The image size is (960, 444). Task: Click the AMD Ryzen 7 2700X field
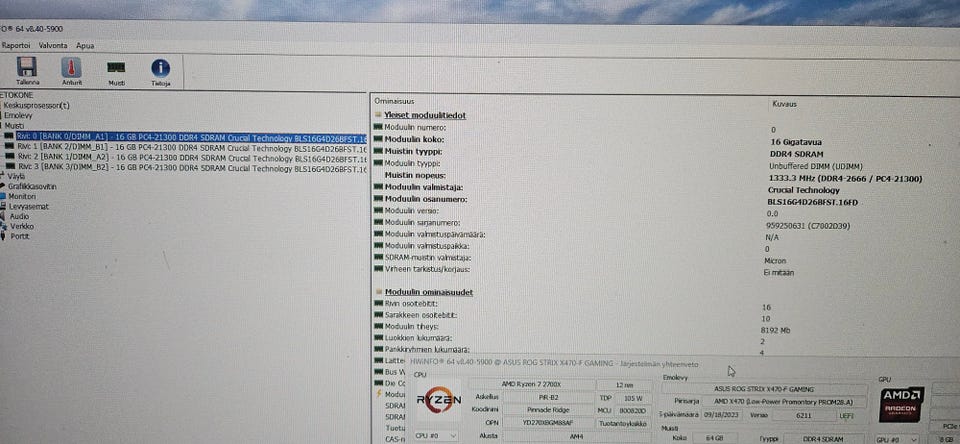click(532, 384)
